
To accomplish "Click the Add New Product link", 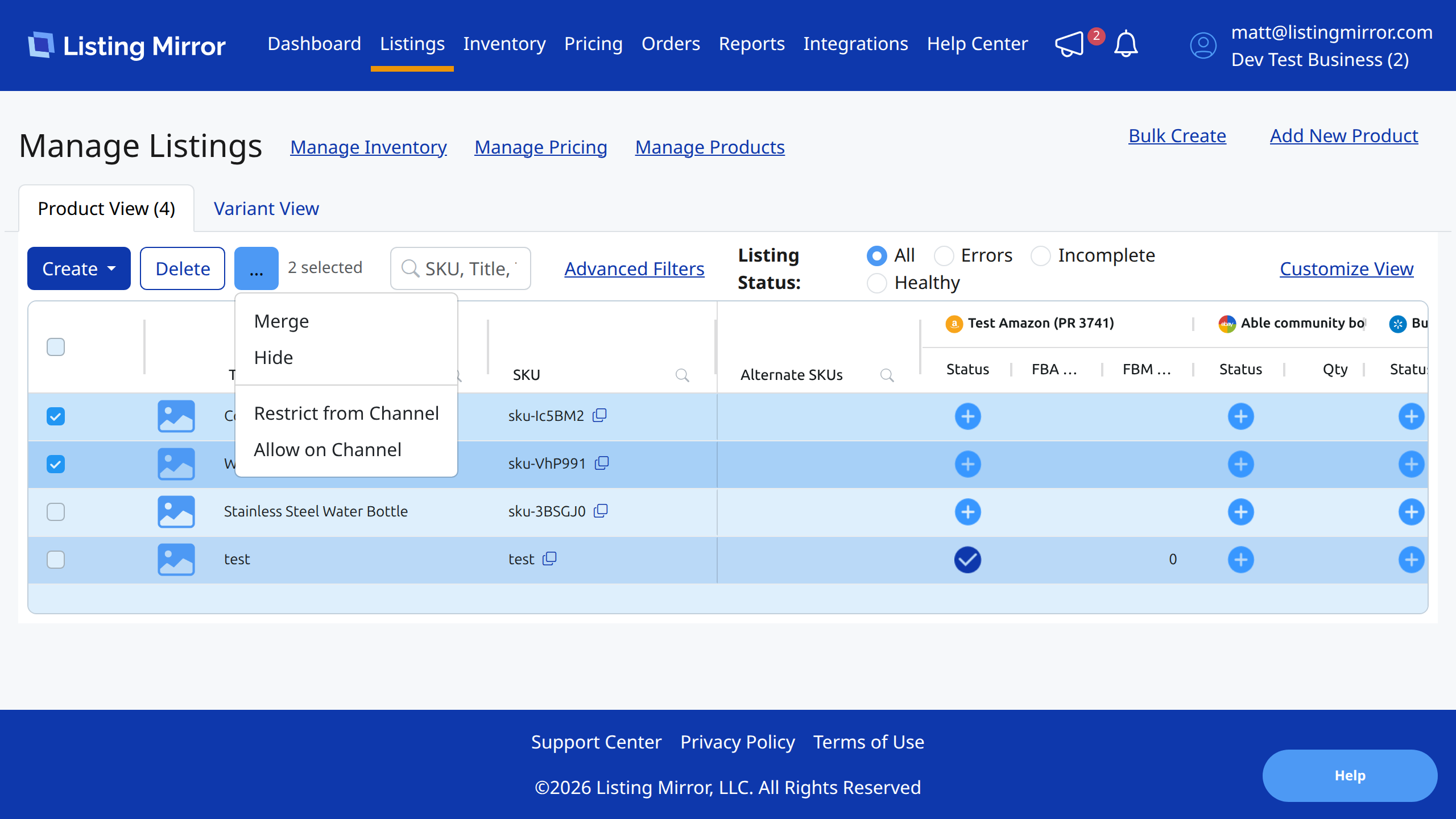I will 1344,136.
